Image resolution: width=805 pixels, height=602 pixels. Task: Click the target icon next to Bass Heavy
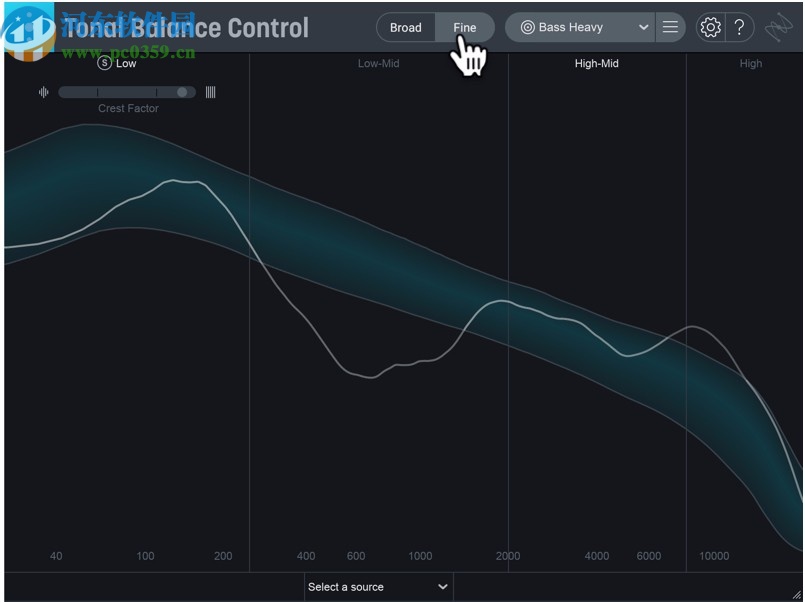(527, 27)
